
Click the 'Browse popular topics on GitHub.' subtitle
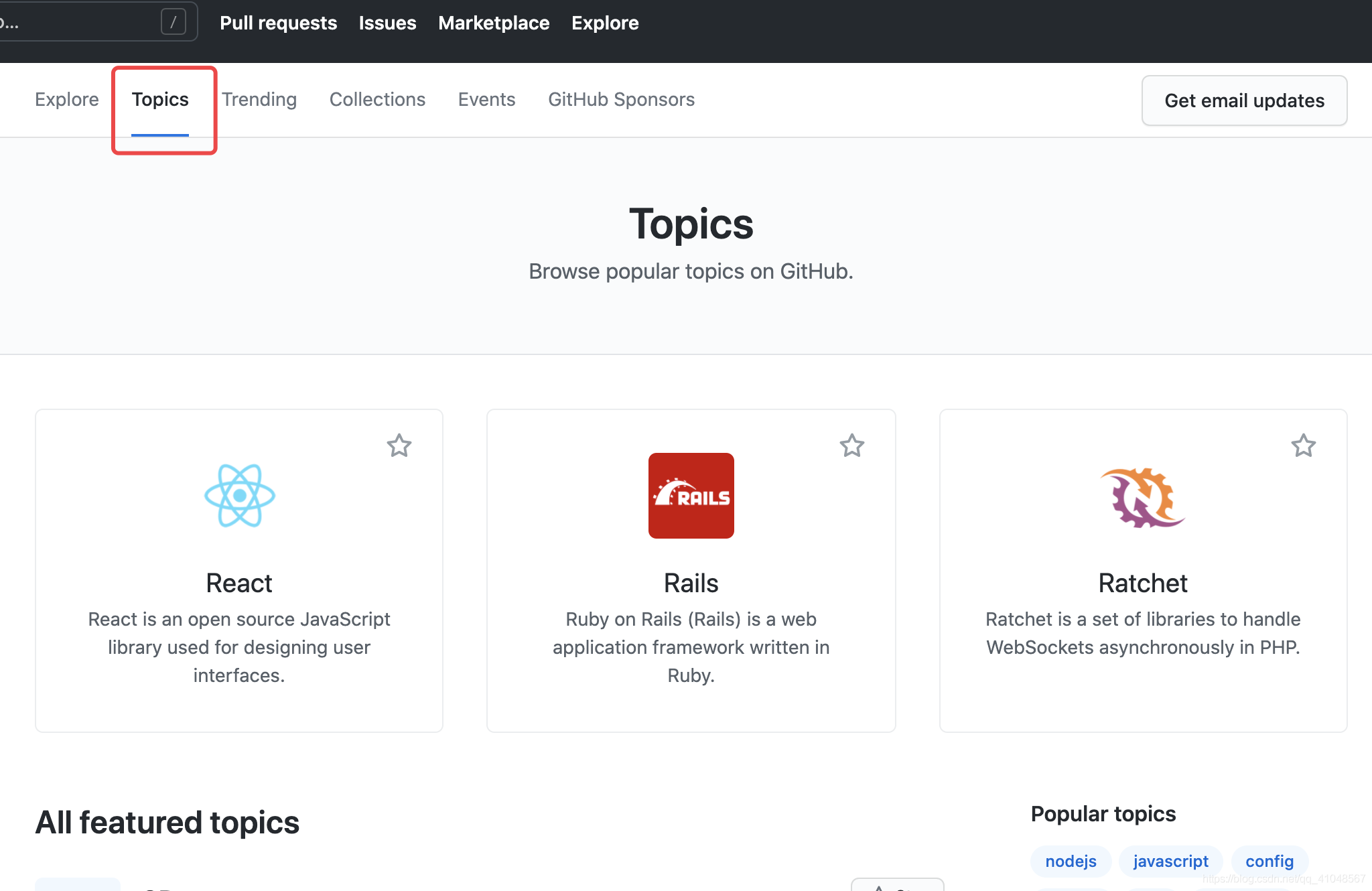(691, 271)
